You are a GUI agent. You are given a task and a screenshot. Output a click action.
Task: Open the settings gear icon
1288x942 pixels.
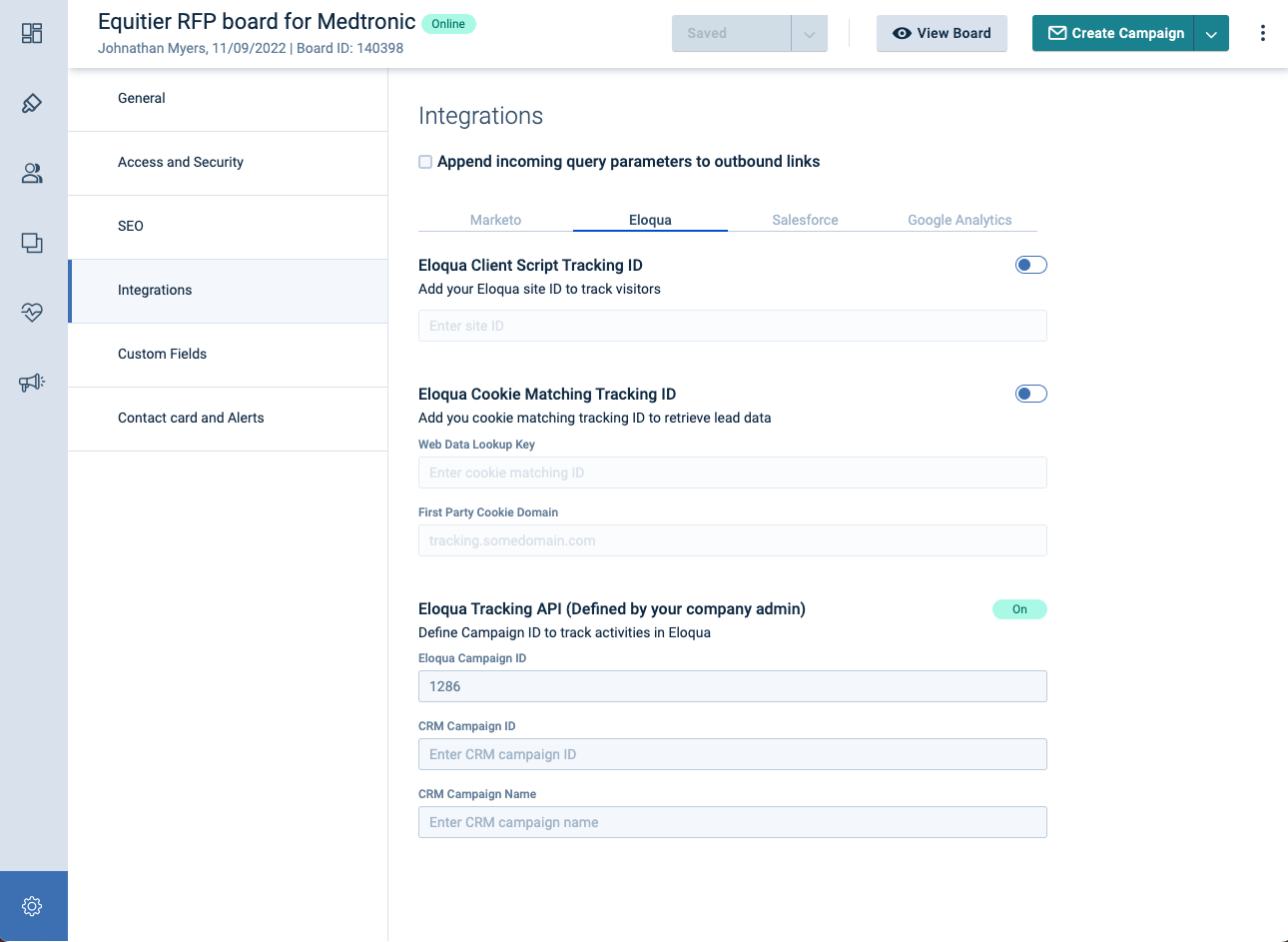point(32,906)
